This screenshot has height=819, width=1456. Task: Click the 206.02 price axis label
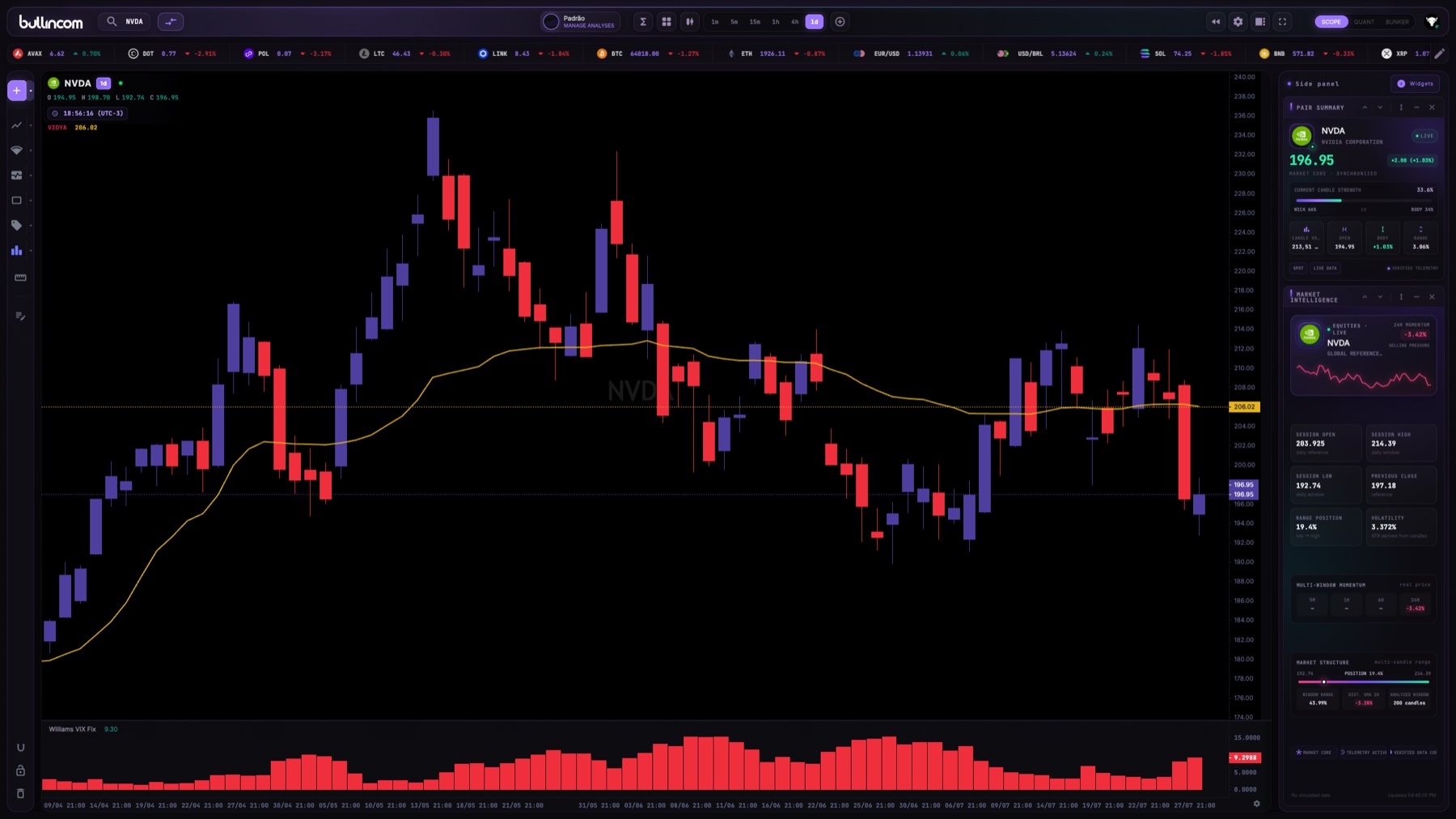click(x=1244, y=407)
